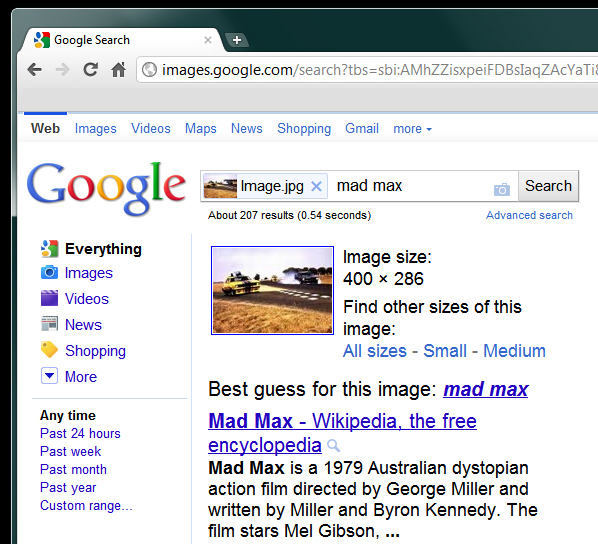This screenshot has width=598, height=544.
Task: Limit results to Past month
Action: tap(73, 469)
